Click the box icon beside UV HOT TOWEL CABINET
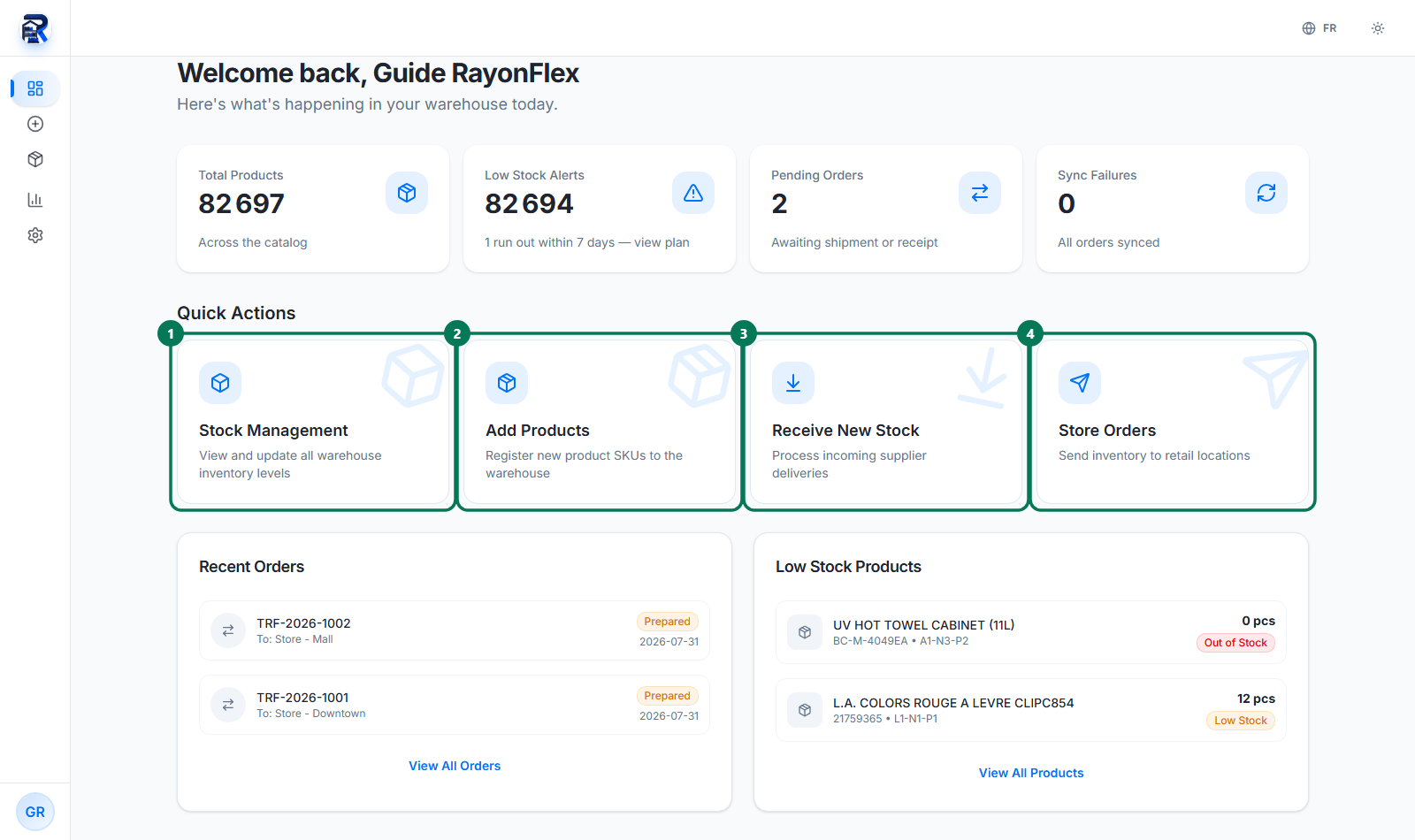The height and width of the screenshot is (840, 1415). pos(805,632)
